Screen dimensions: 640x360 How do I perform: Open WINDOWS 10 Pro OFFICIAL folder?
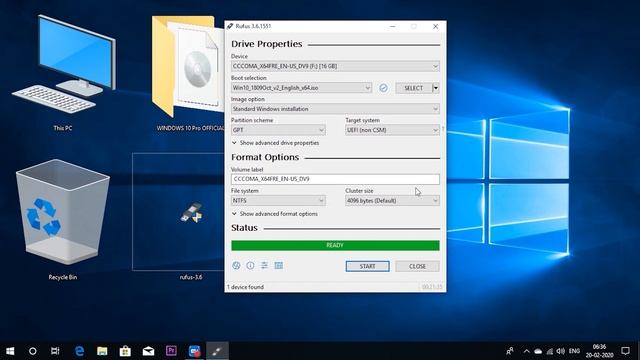[189, 73]
